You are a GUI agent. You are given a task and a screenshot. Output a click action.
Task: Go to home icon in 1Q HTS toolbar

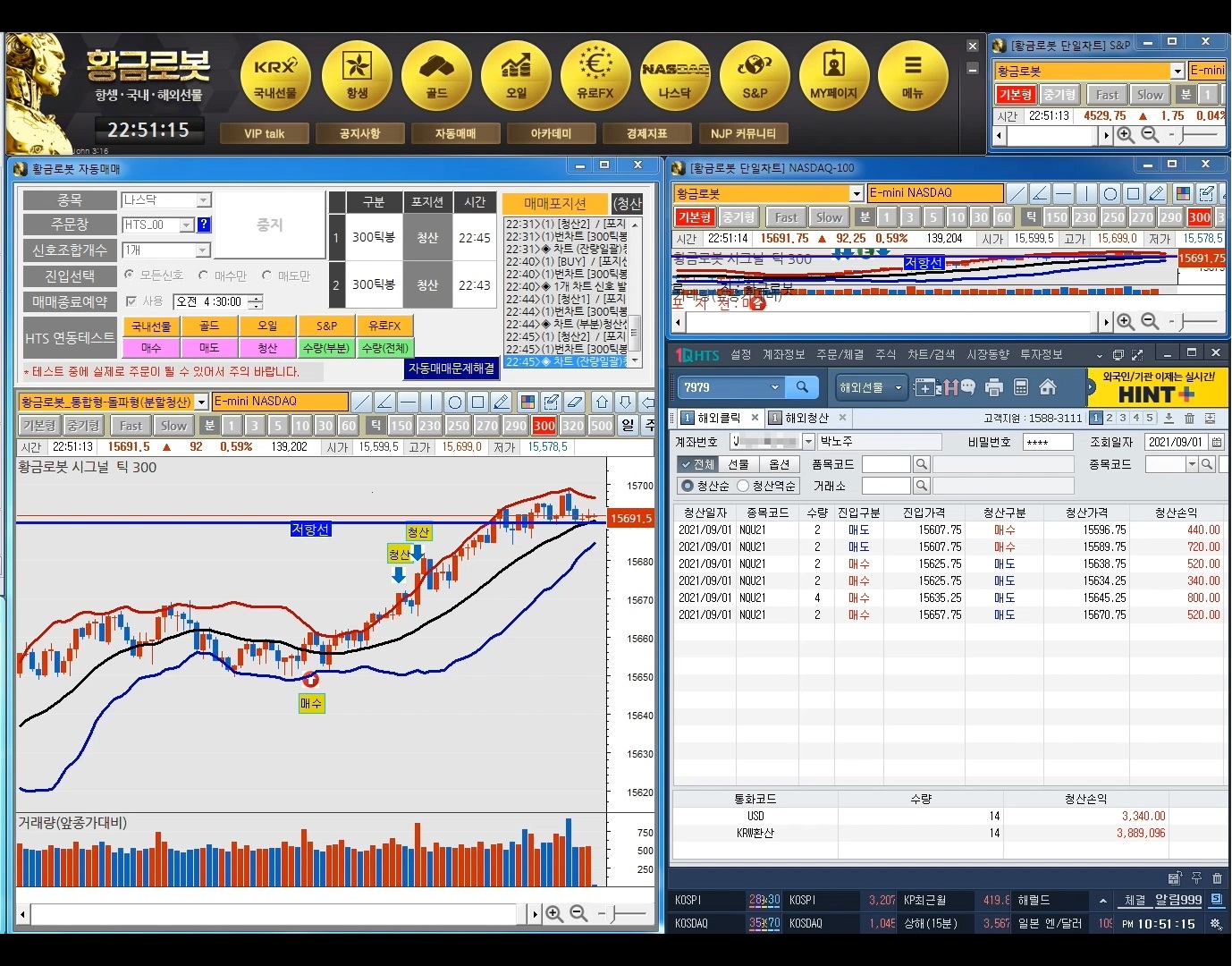(1048, 387)
